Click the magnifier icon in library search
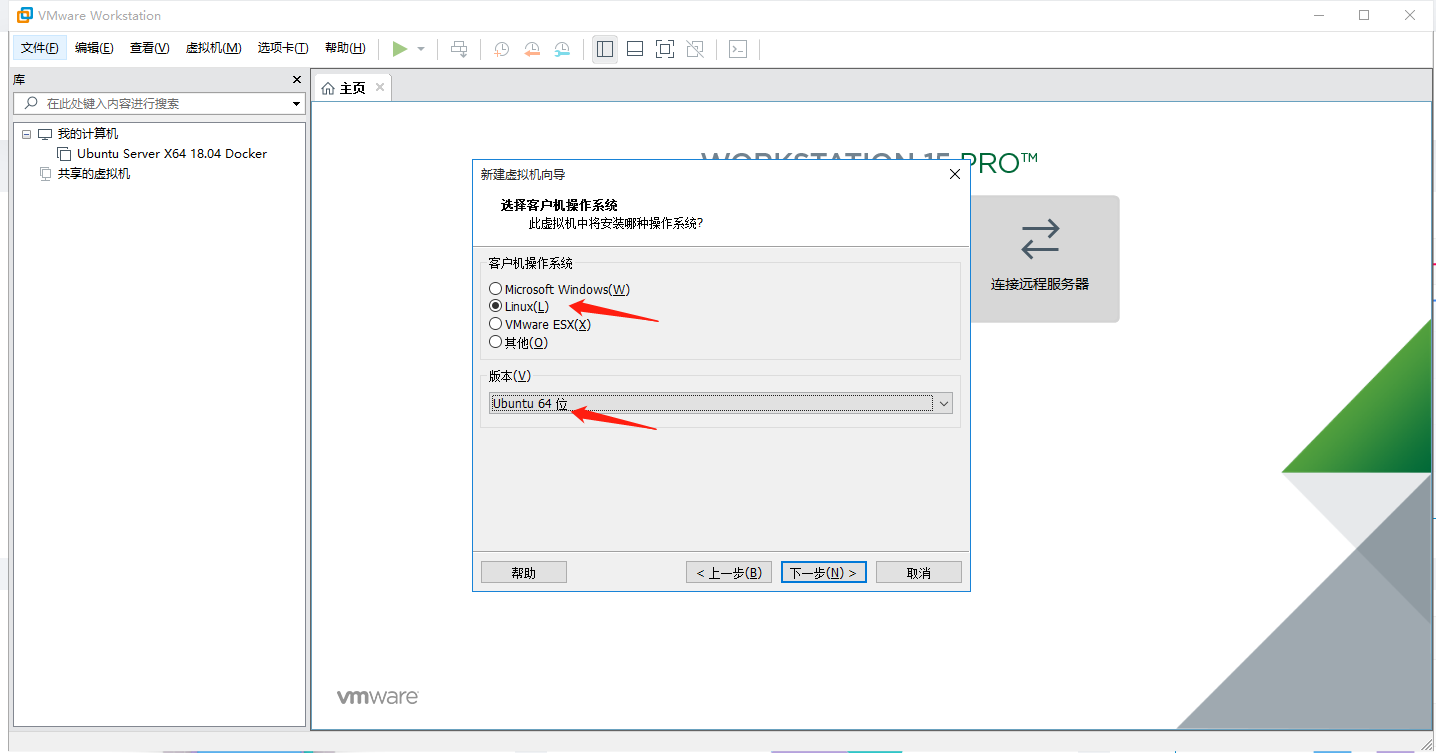The height and width of the screenshot is (753, 1436). [x=31, y=103]
